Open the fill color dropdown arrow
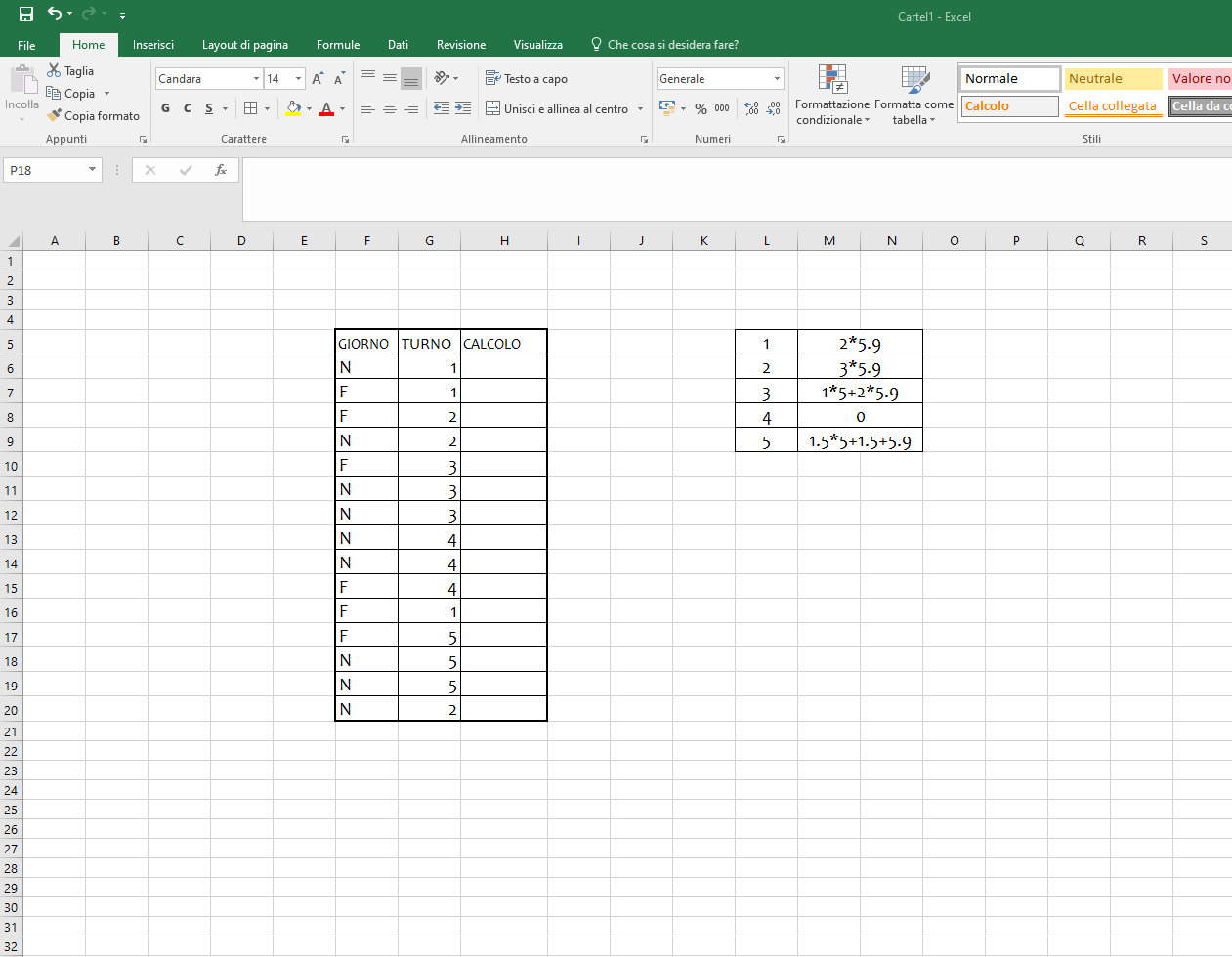The image size is (1232, 957). pos(309,108)
